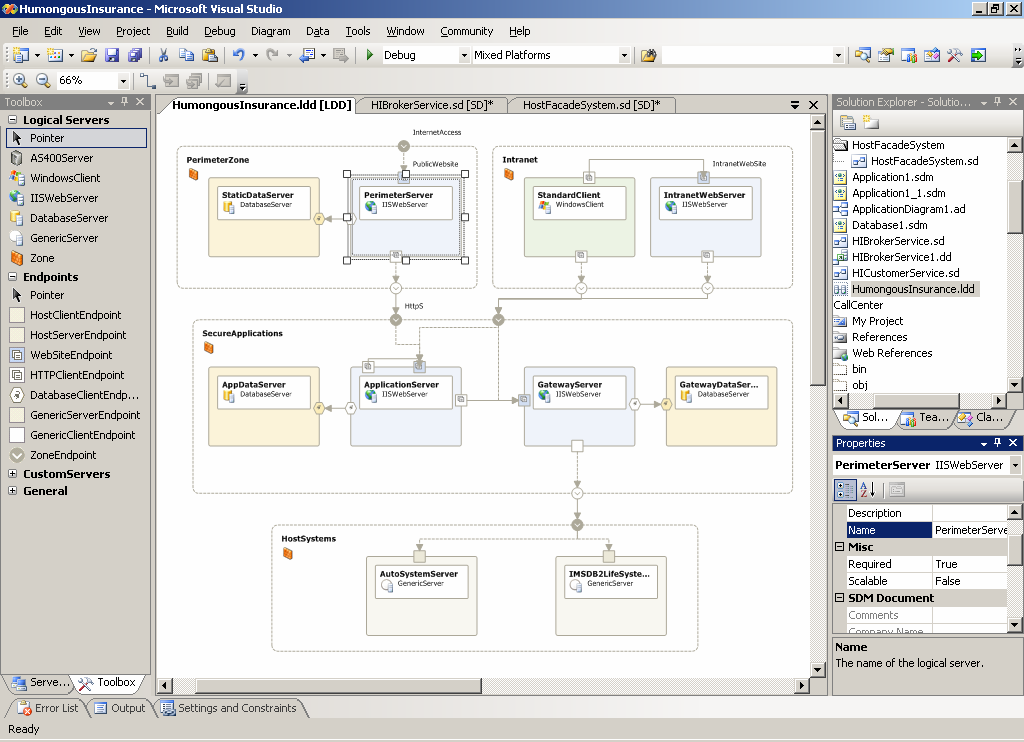Pin the Toolbox panel auto-hide
This screenshot has height=742, width=1024.
pyautogui.click(x=125, y=102)
